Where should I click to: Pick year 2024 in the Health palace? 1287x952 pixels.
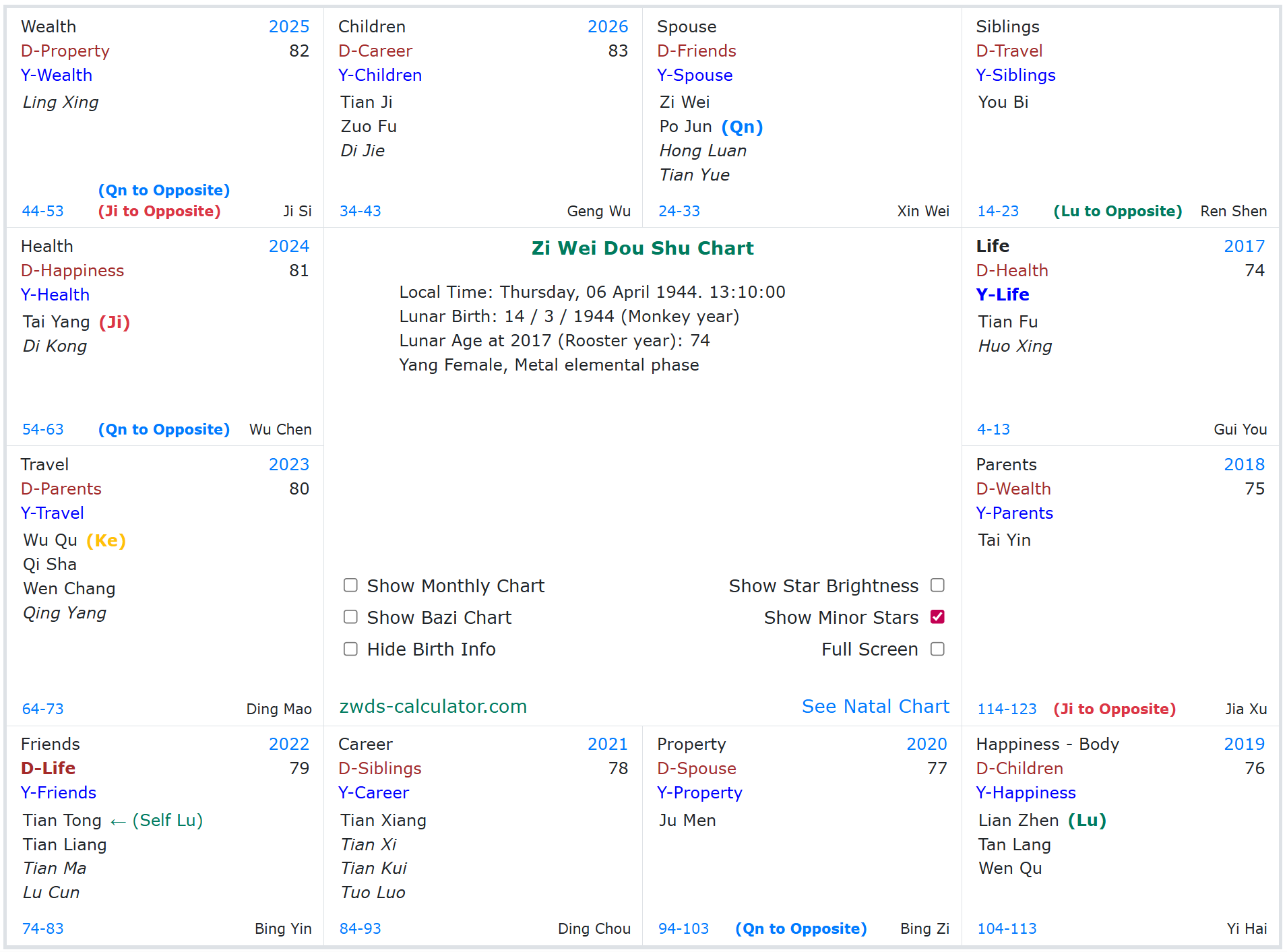point(289,246)
